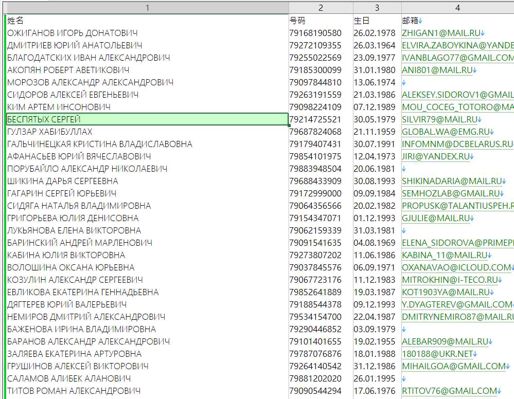The width and height of the screenshot is (514, 399).
Task: Open the email GJULIE@MAIL.RU
Action: [x=436, y=218]
